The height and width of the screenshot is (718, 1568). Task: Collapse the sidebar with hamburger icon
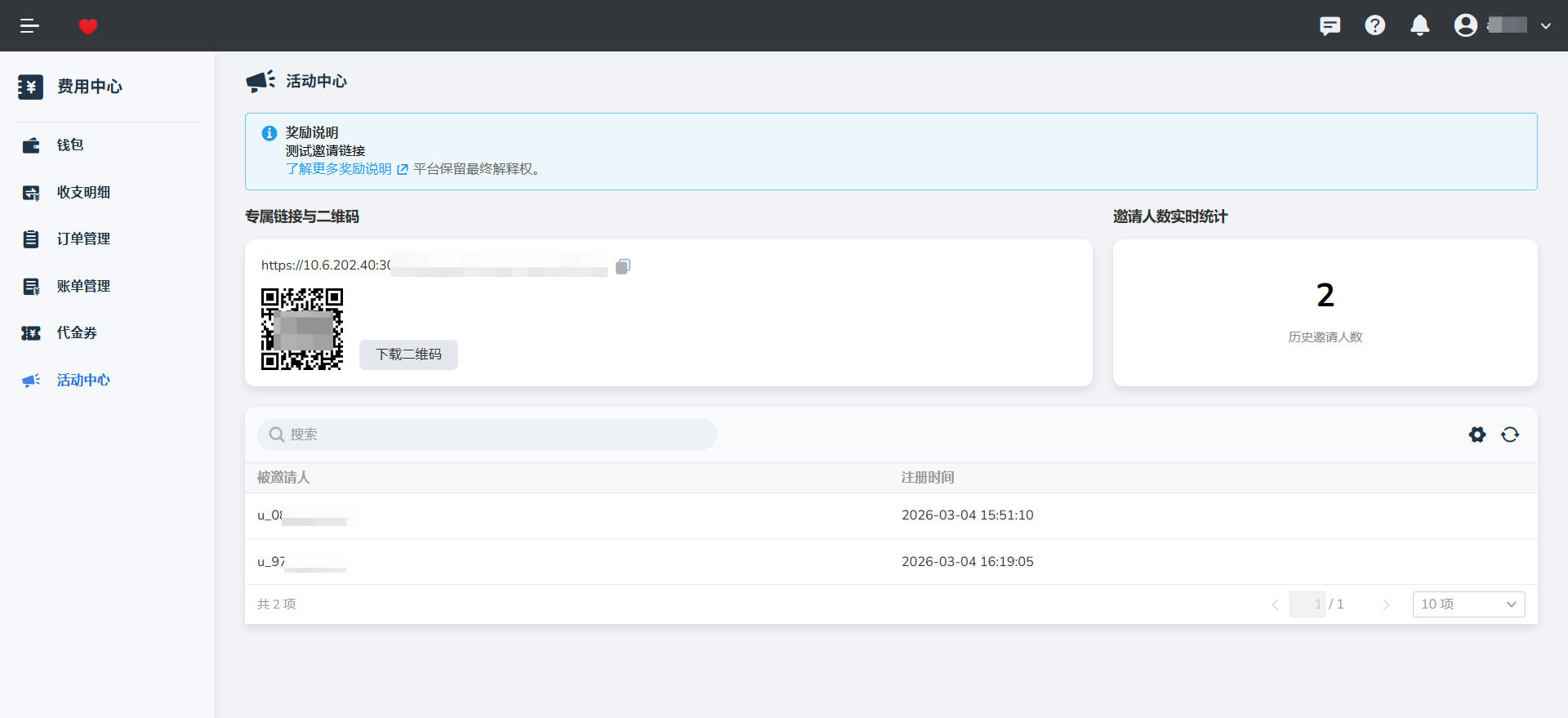pos(29,26)
